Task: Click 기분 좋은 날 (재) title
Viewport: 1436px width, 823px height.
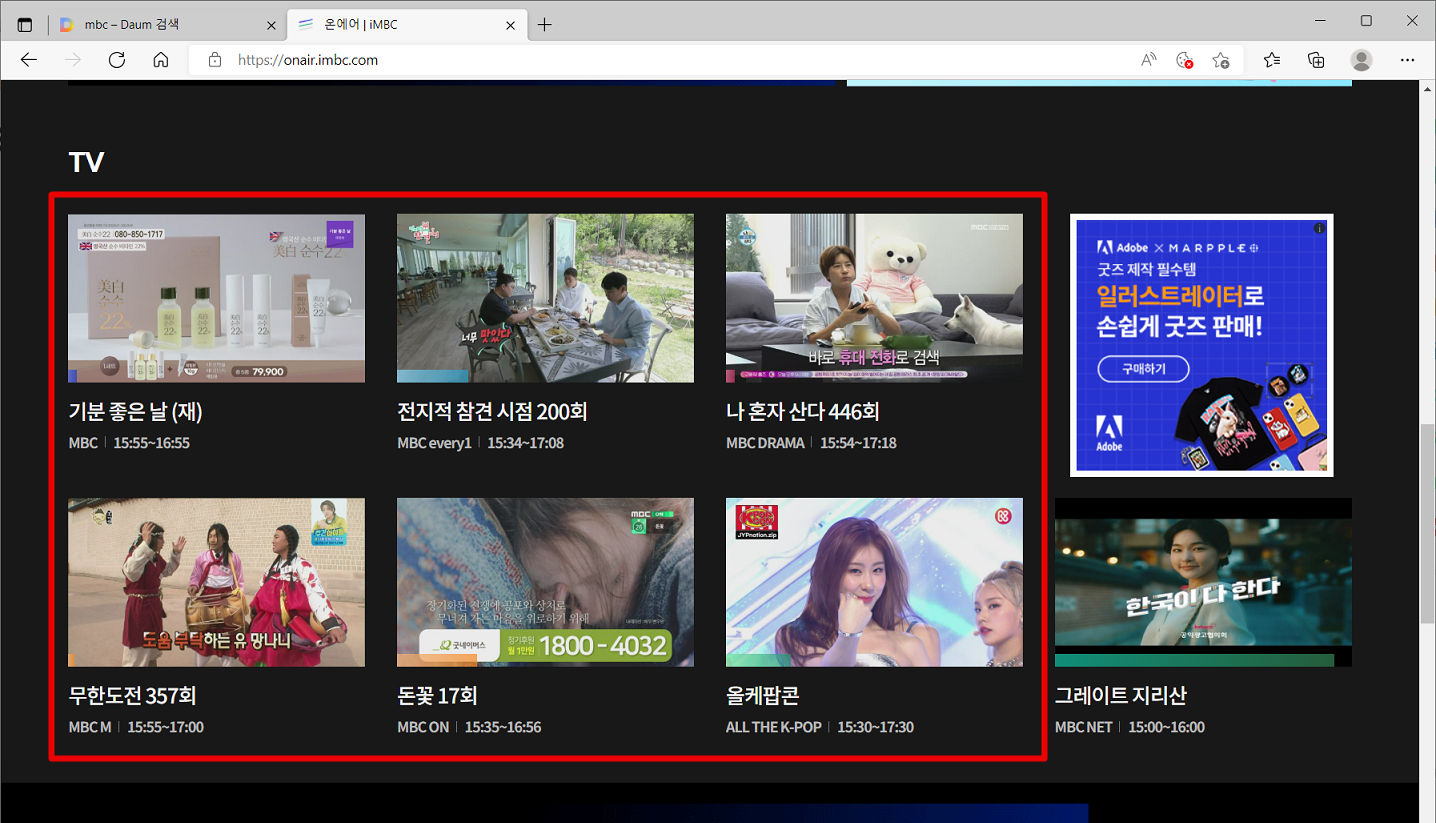Action: click(x=136, y=412)
